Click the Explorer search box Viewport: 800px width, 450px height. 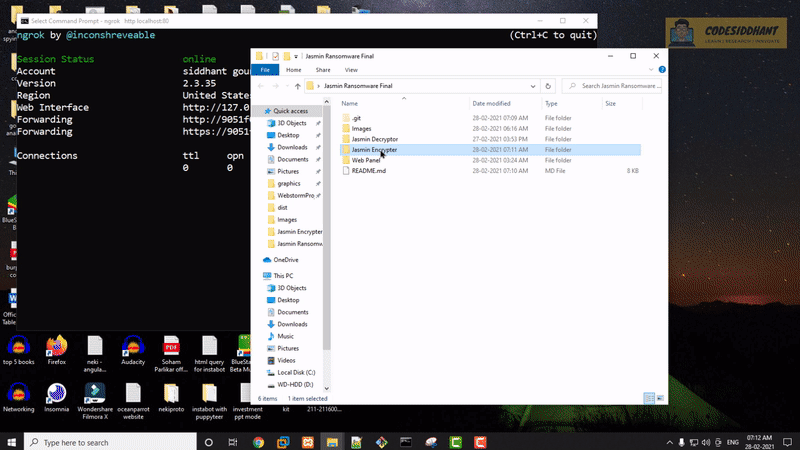click(x=612, y=86)
